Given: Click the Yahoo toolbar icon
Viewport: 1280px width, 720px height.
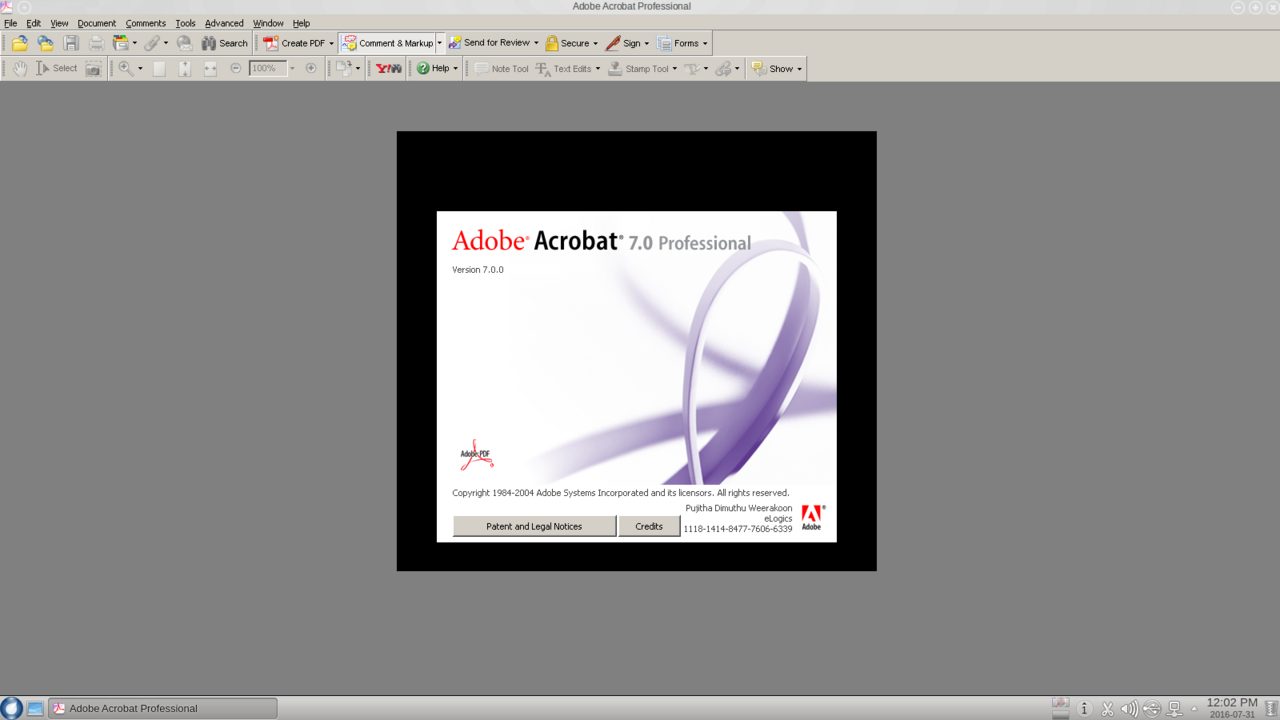Looking at the screenshot, I should [388, 68].
